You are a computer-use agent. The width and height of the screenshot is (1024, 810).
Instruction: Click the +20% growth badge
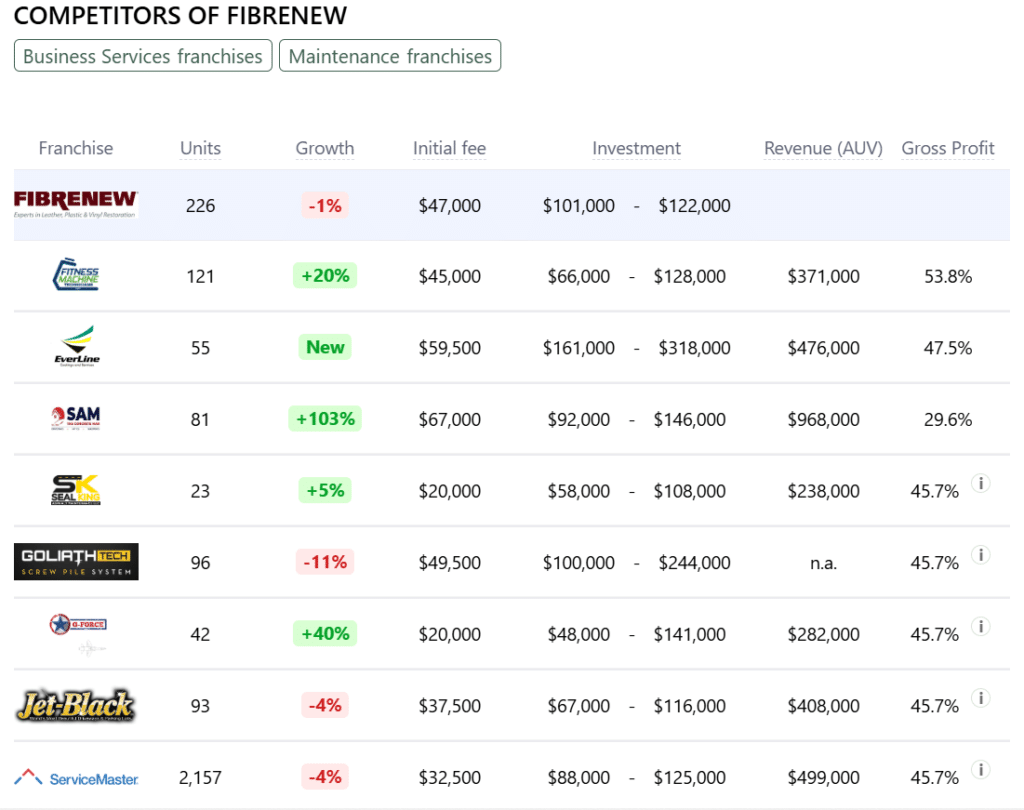[325, 276]
